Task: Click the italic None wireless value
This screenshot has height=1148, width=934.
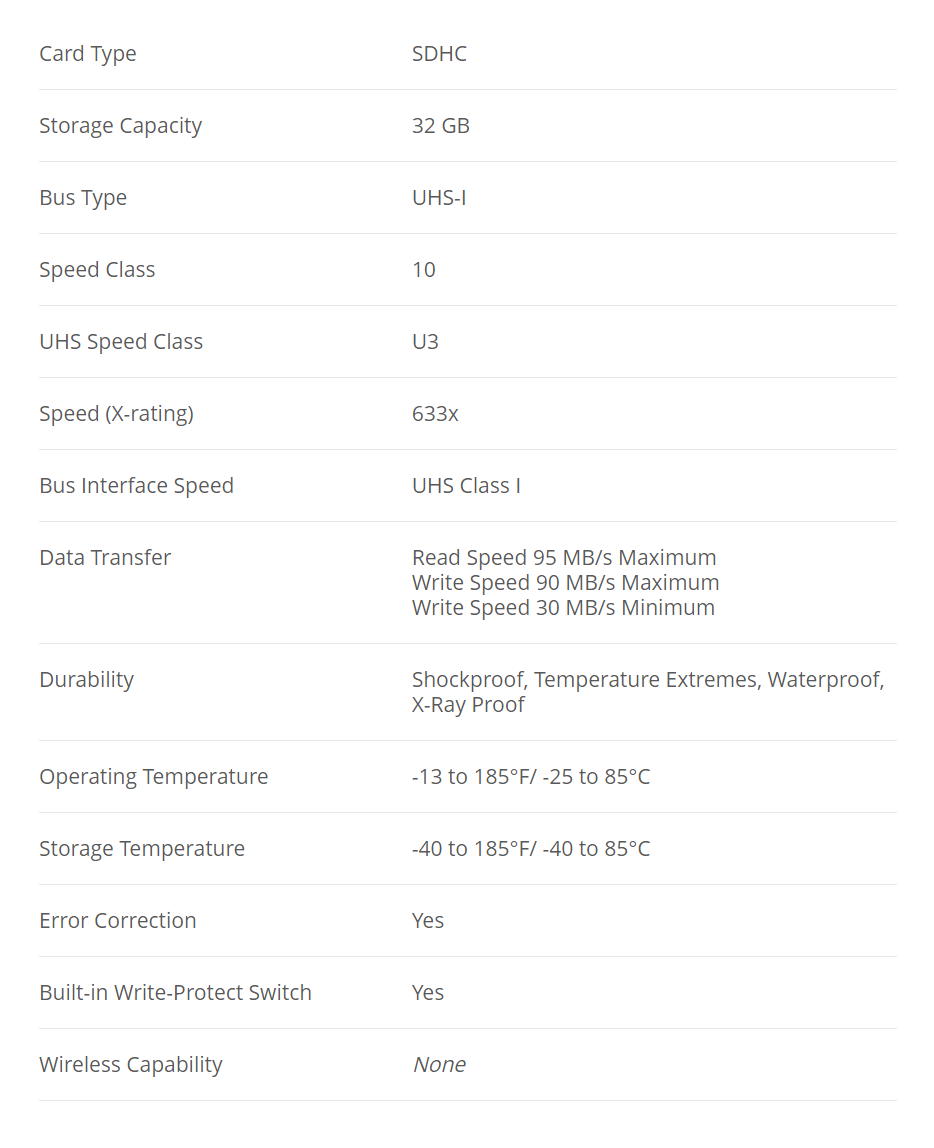Action: coord(439,1065)
